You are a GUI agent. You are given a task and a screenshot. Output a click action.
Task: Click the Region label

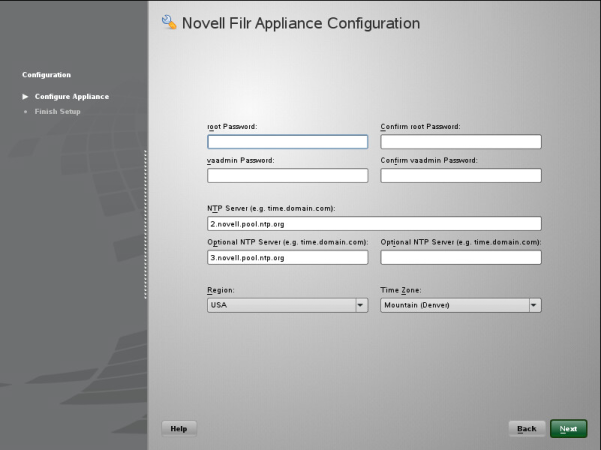221,290
